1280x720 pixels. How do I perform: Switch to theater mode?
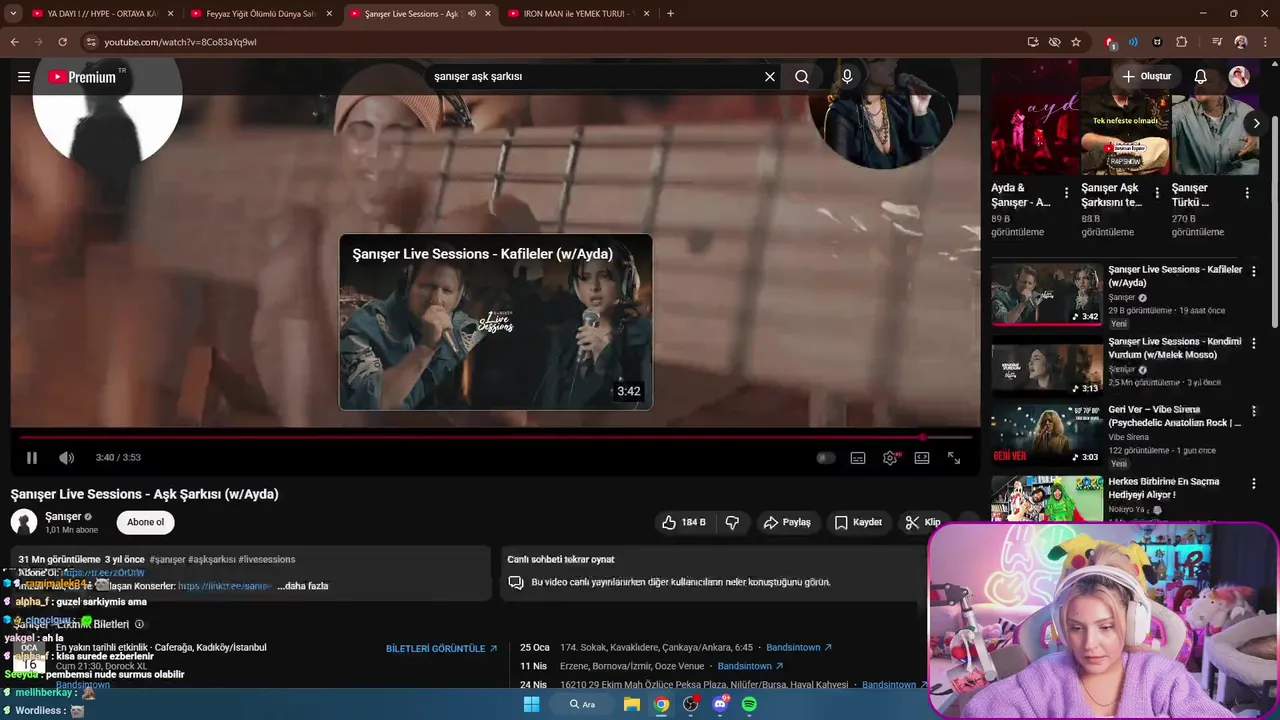tap(922, 458)
